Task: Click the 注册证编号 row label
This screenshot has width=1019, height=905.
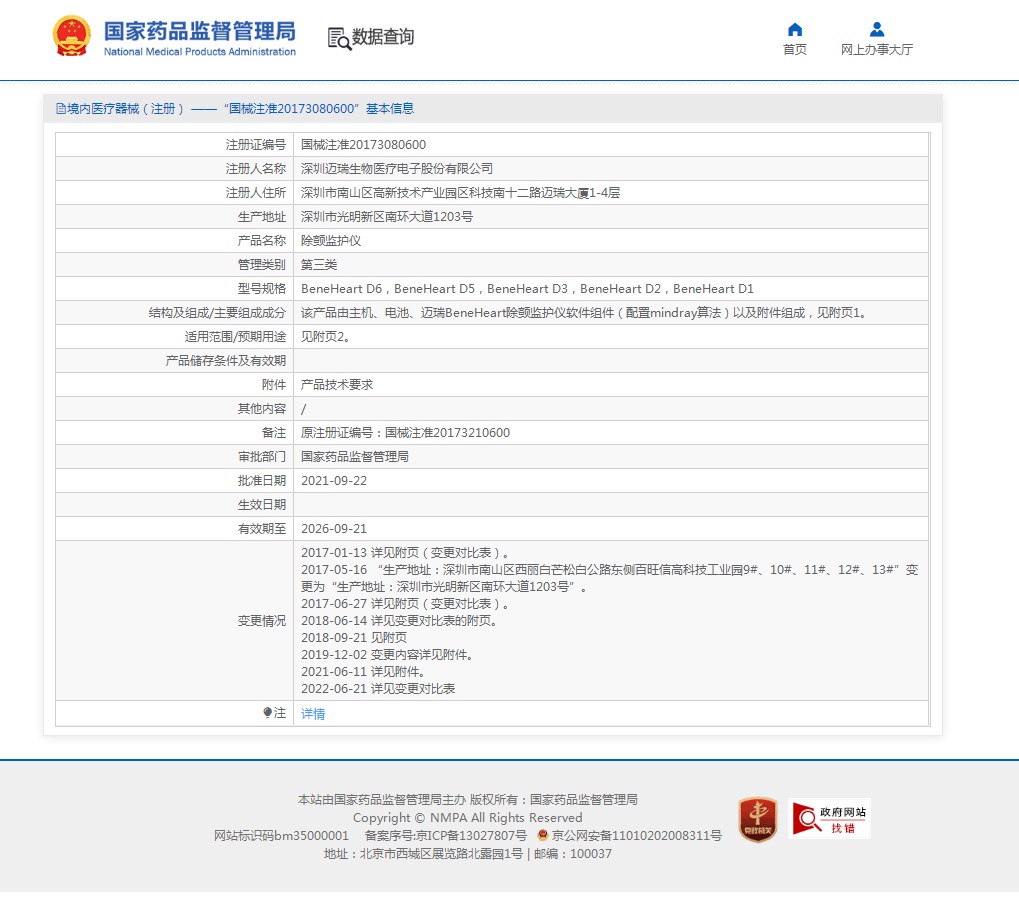Action: (255, 145)
